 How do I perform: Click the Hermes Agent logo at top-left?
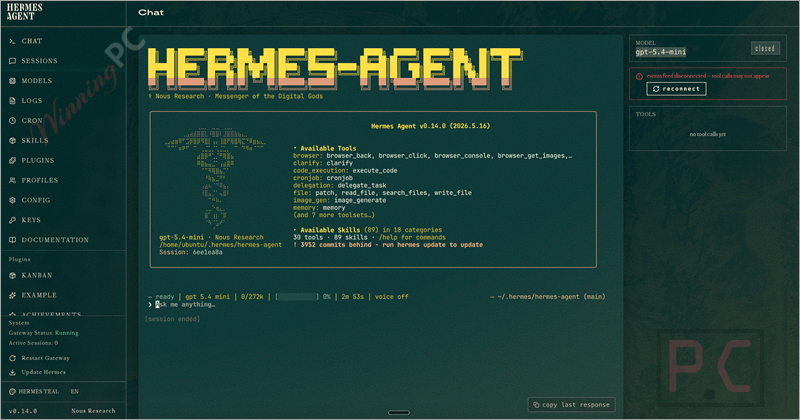point(24,12)
